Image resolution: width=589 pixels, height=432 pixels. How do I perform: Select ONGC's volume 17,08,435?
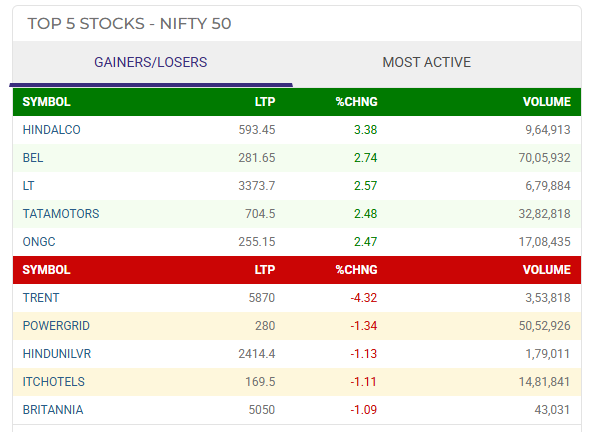(545, 242)
